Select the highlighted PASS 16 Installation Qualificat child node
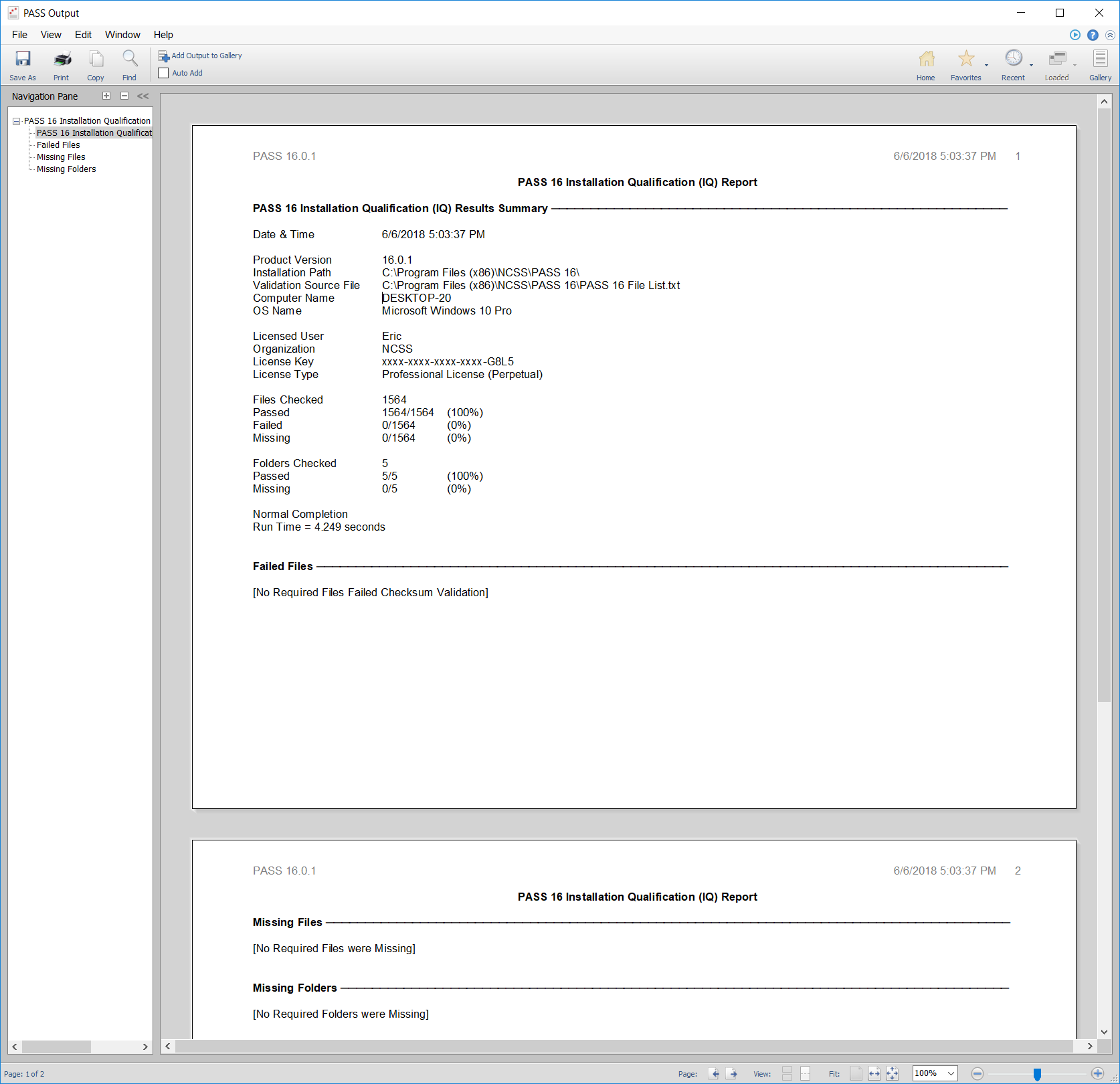The height and width of the screenshot is (1084, 1120). pyautogui.click(x=94, y=133)
